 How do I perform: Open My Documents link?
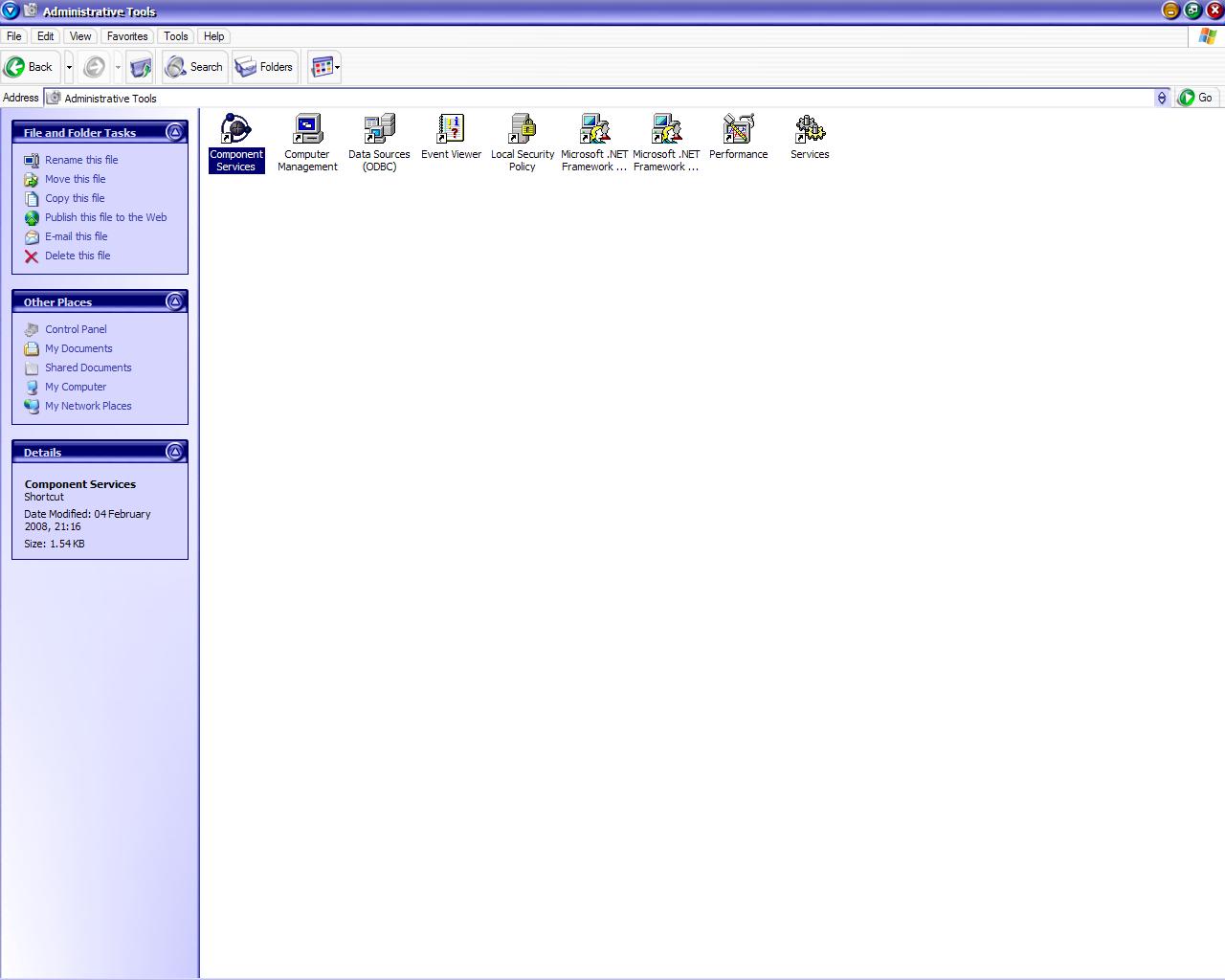click(78, 348)
